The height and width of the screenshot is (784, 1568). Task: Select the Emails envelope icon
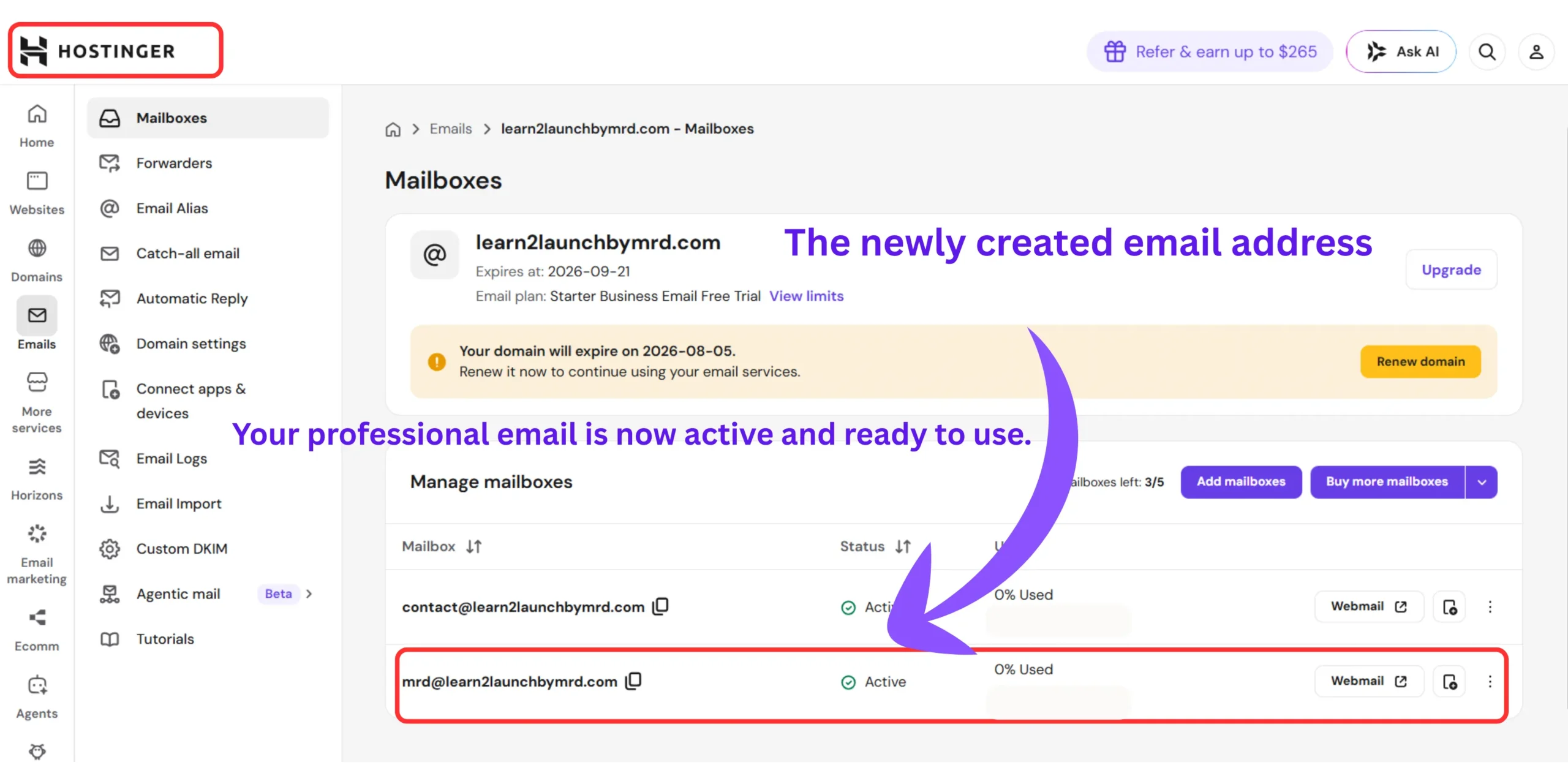(x=37, y=315)
